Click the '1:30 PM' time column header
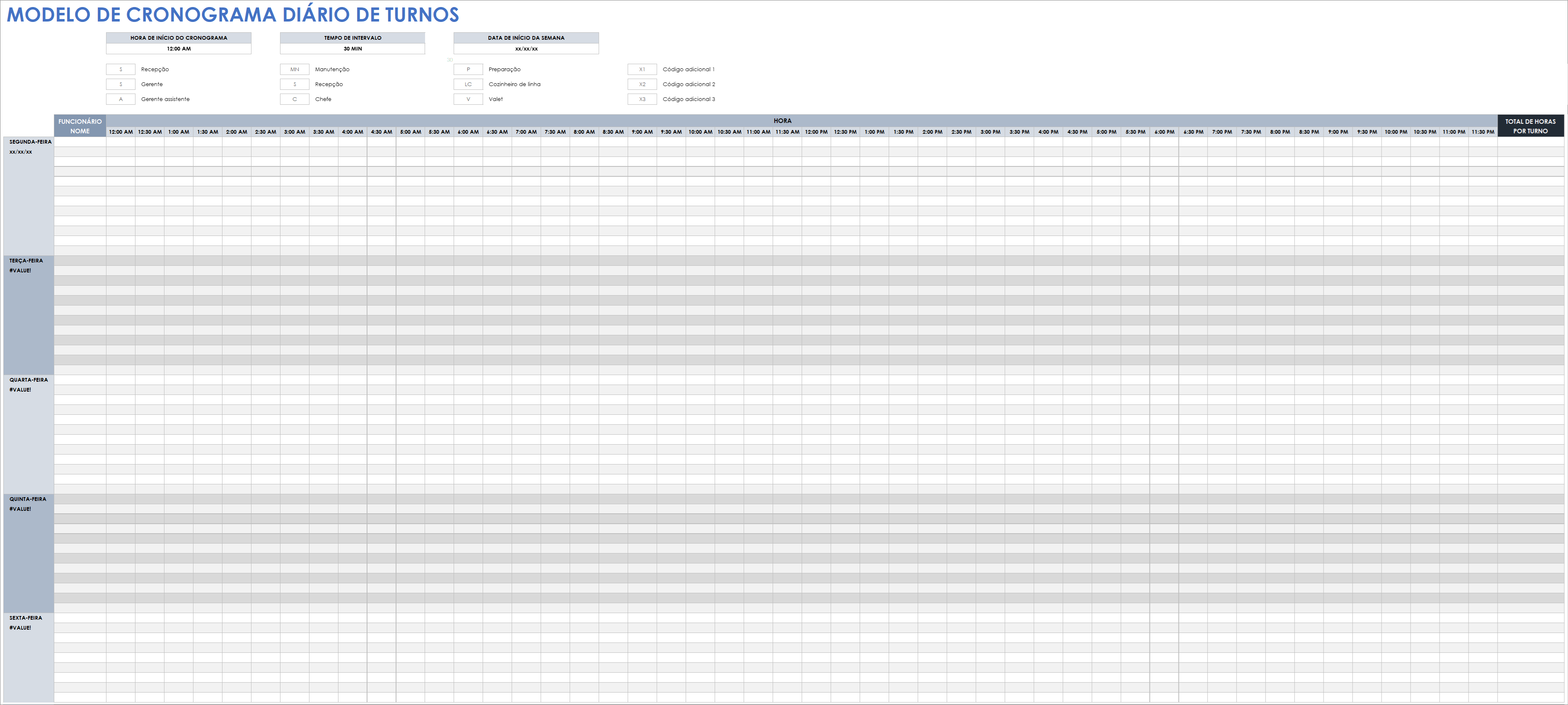 (x=903, y=132)
